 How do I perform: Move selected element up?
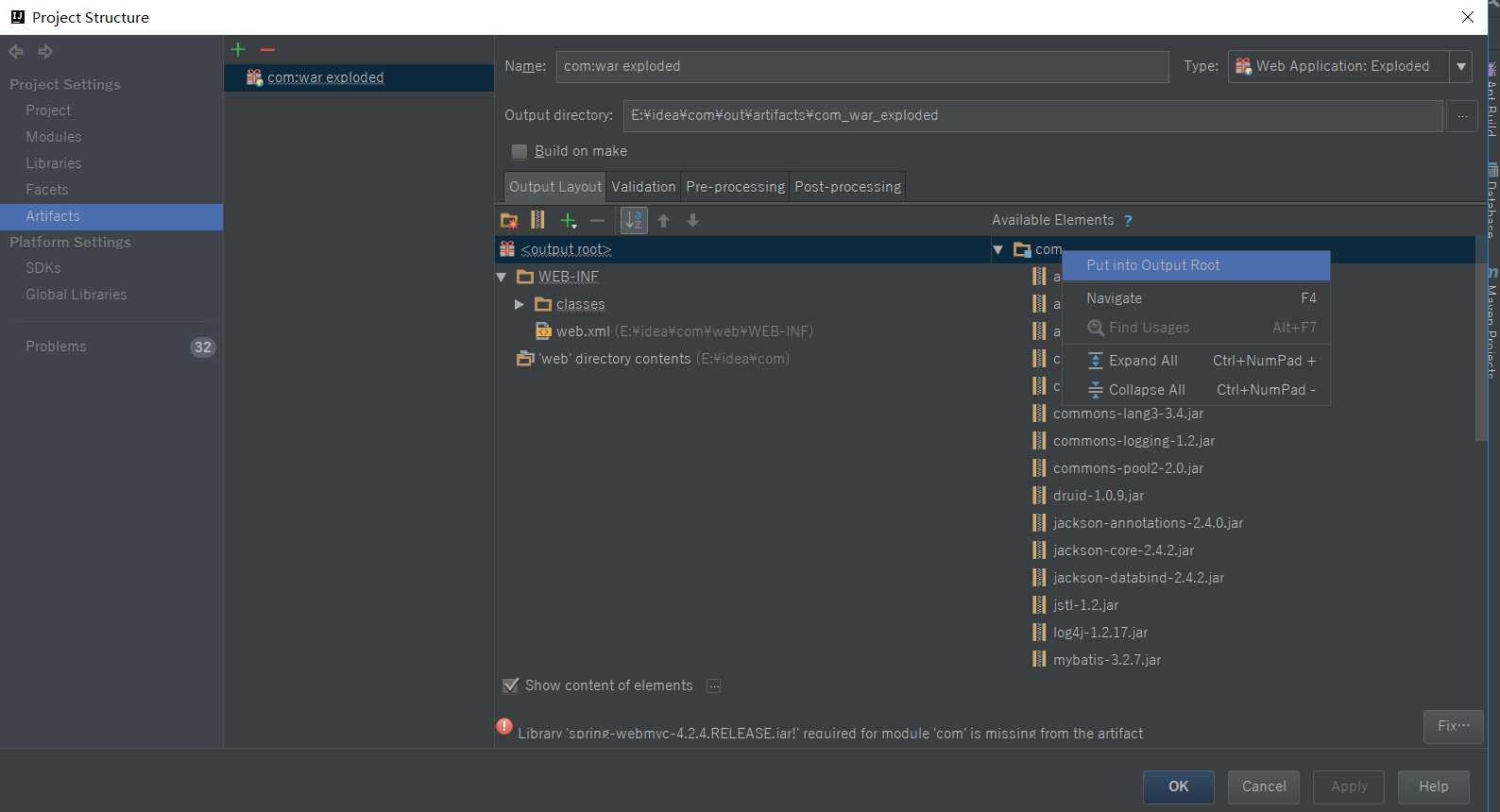(663, 220)
